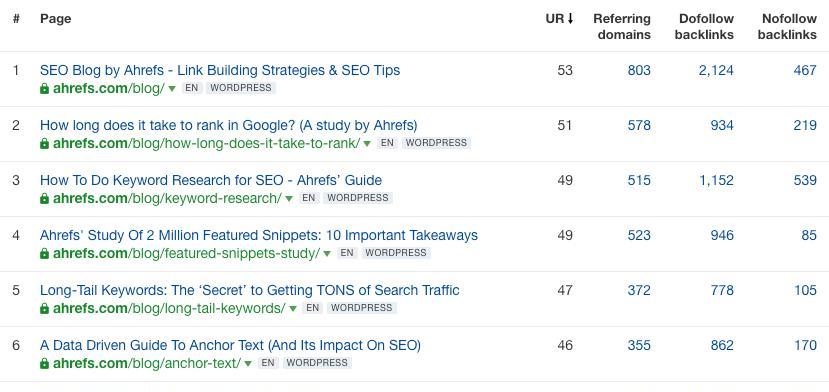This screenshot has width=829, height=392.
Task: Expand the caret beside the long-tail-keywords URL
Action: [292, 309]
